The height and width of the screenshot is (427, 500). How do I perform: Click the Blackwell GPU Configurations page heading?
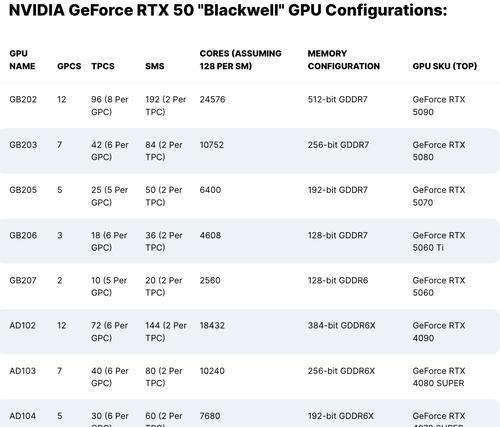coord(228,10)
